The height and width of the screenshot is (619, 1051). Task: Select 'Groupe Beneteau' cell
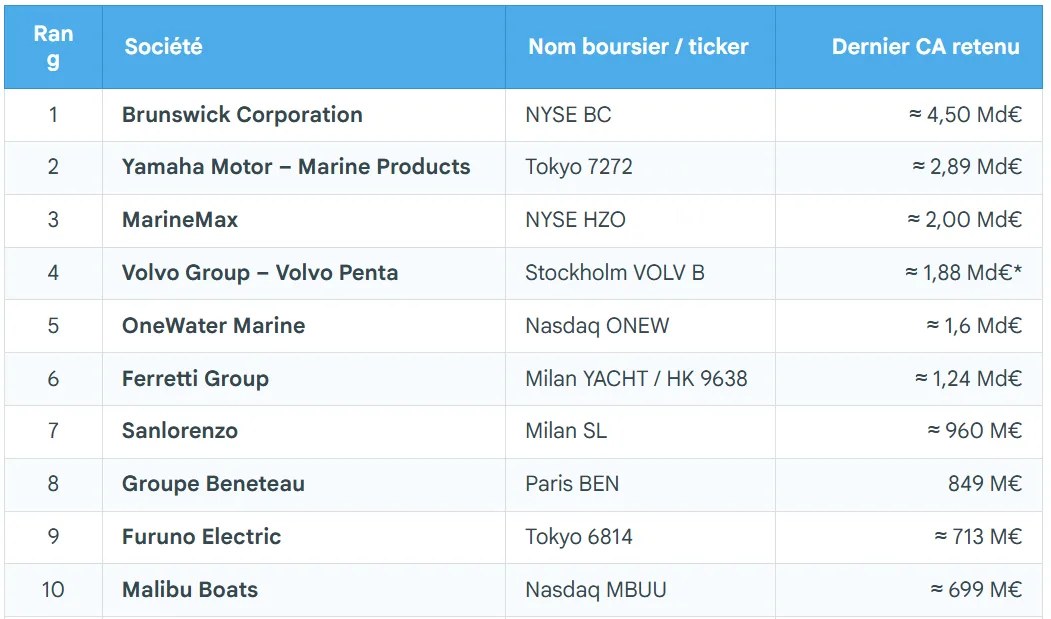[304, 484]
